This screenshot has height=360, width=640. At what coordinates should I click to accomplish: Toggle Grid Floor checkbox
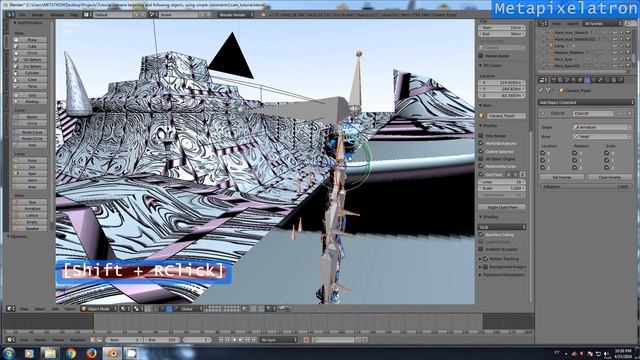coord(481,174)
